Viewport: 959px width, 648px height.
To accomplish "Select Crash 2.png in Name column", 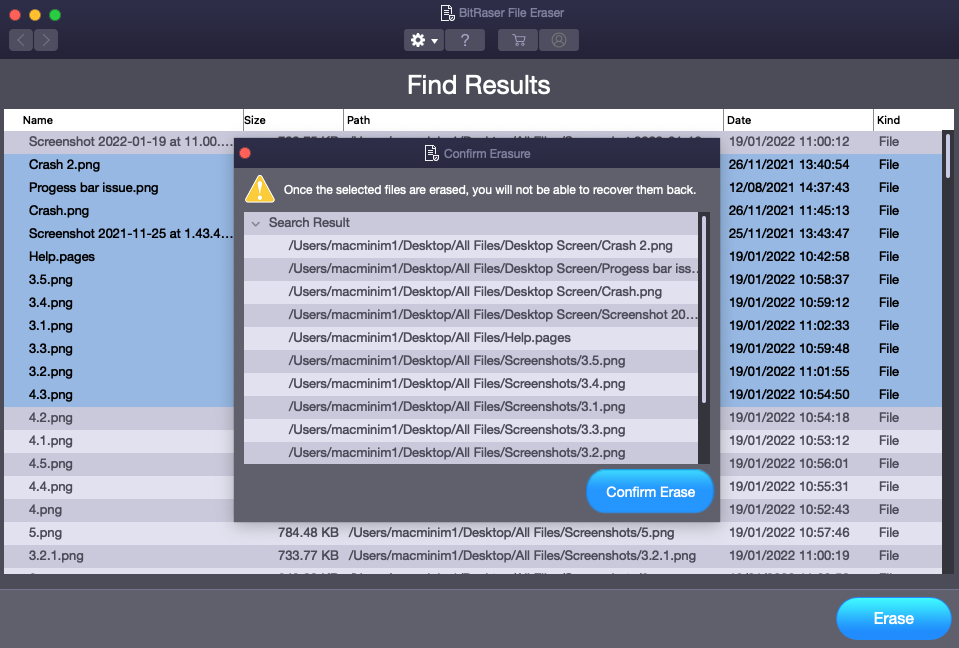I will 64,165.
